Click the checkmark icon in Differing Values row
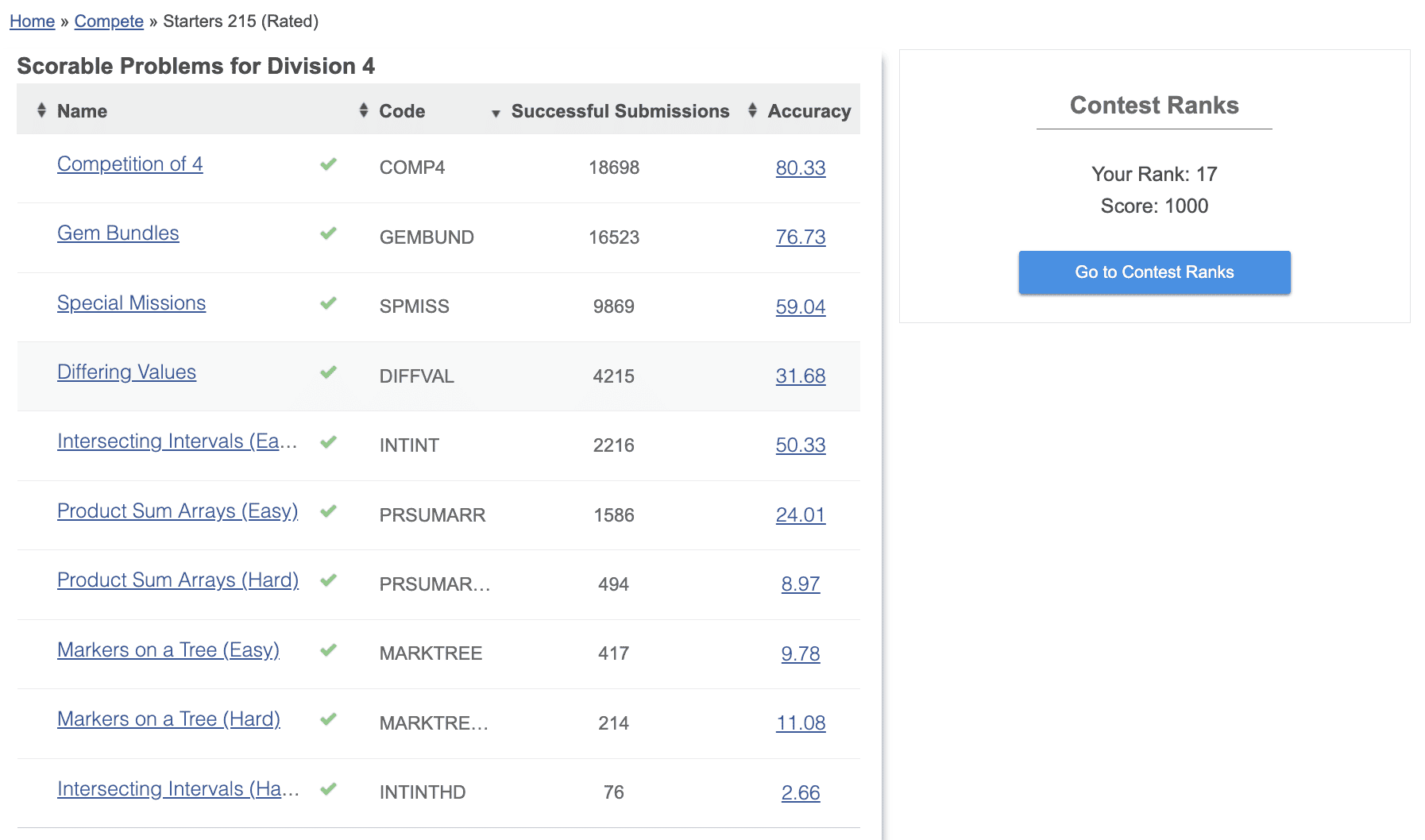This screenshot has height=840, width=1425. (x=328, y=372)
